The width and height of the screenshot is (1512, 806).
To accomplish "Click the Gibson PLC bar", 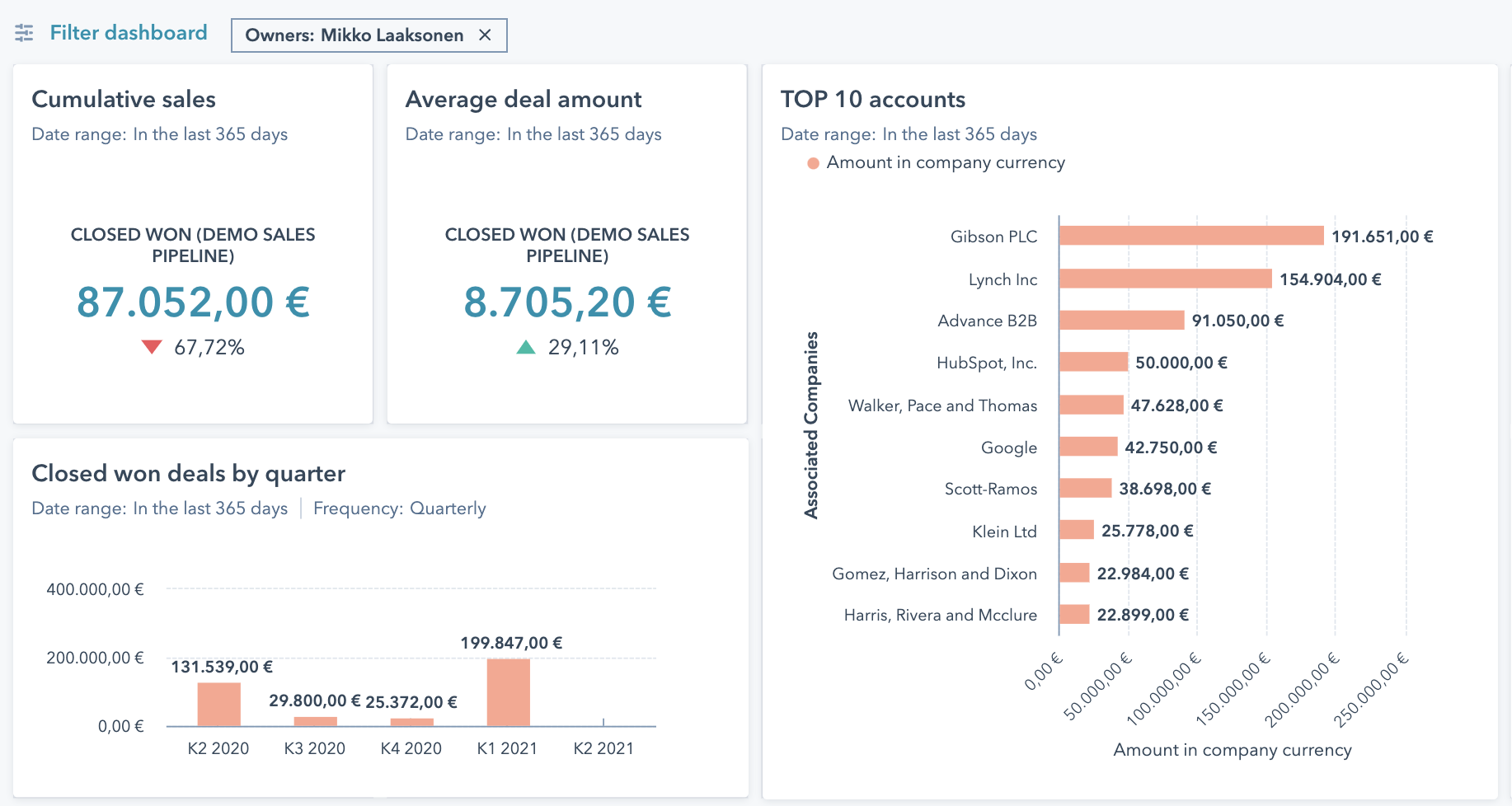I will [x=1190, y=236].
